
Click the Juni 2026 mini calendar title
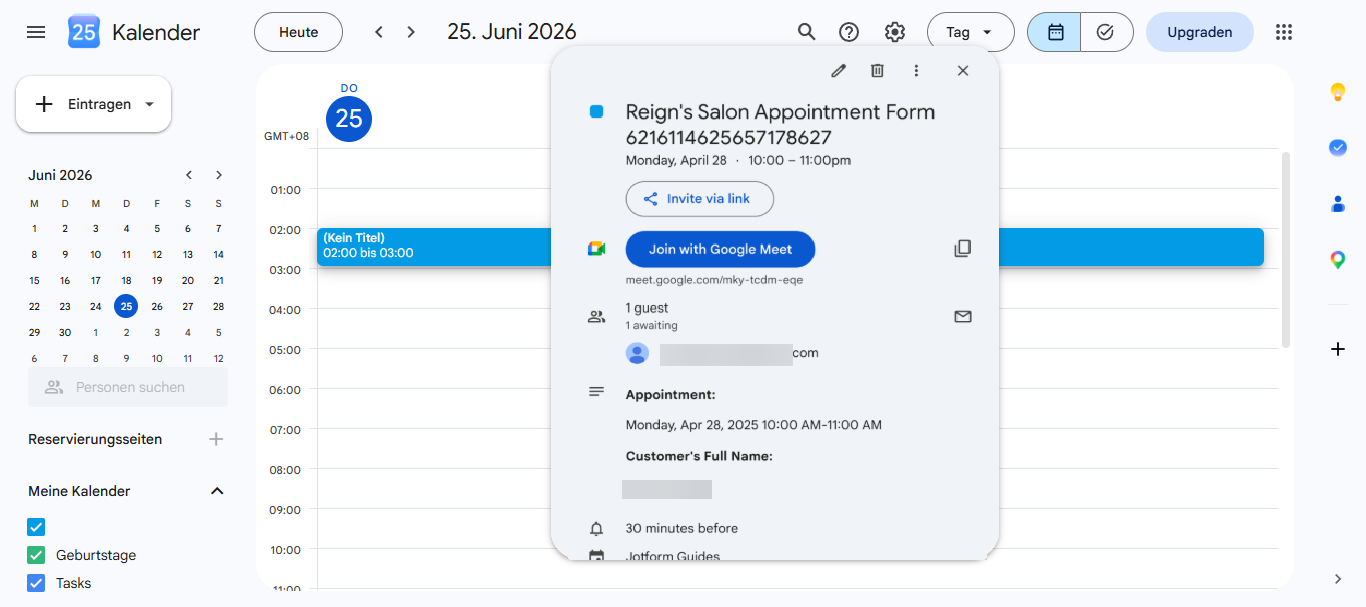(x=60, y=175)
